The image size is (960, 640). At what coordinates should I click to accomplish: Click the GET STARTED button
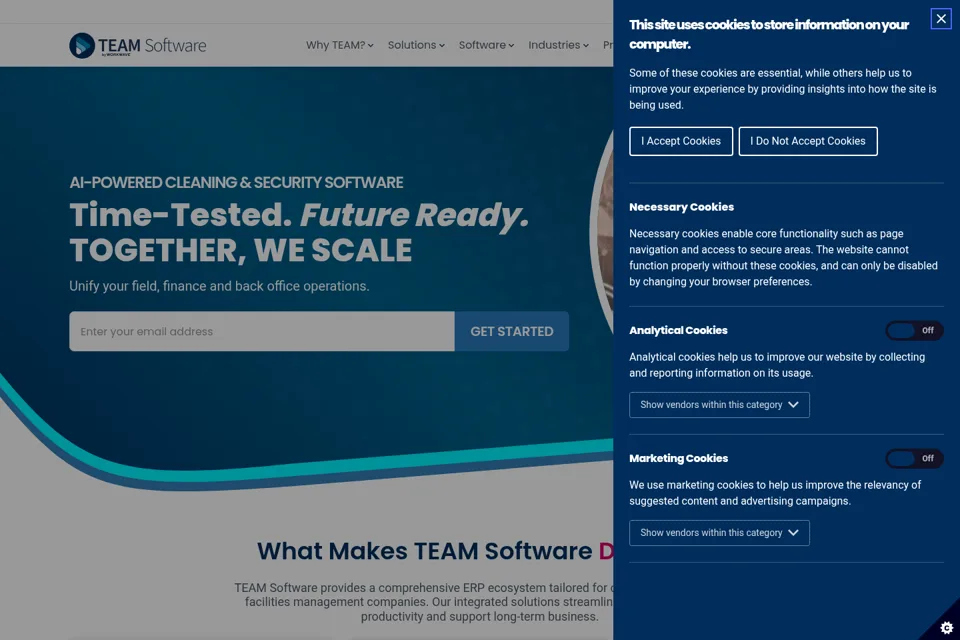coord(512,331)
